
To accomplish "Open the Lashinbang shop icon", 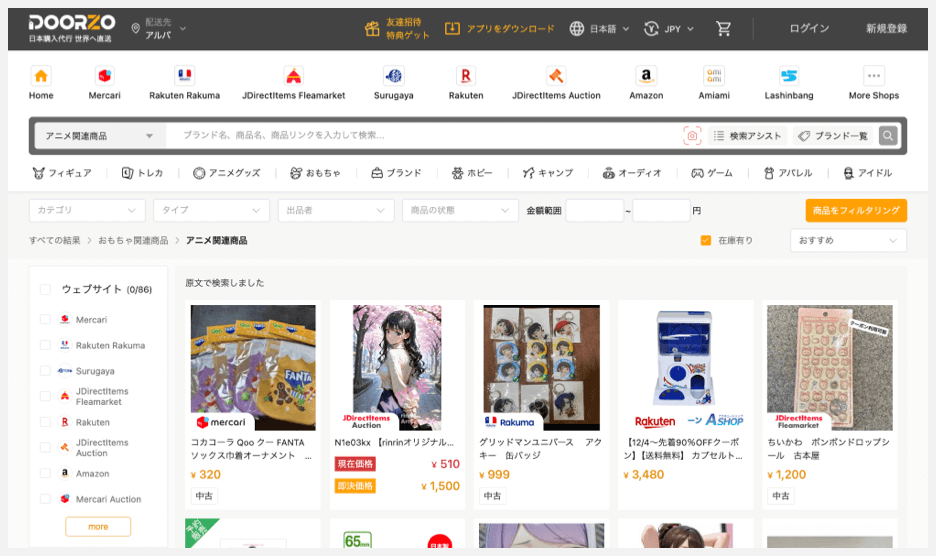I will 789,76.
